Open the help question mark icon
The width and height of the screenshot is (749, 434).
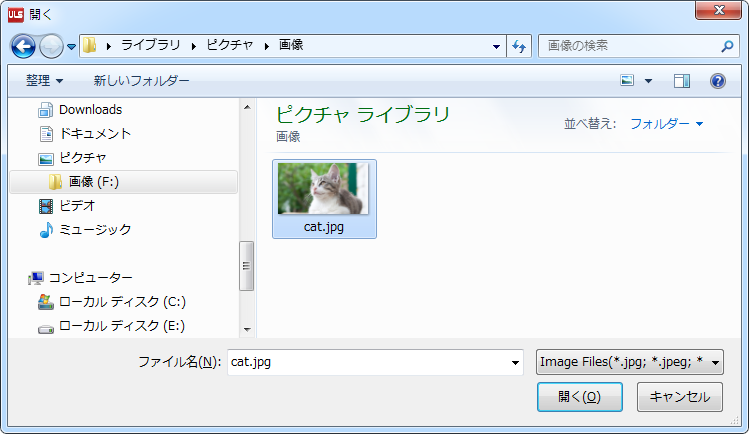click(x=717, y=81)
